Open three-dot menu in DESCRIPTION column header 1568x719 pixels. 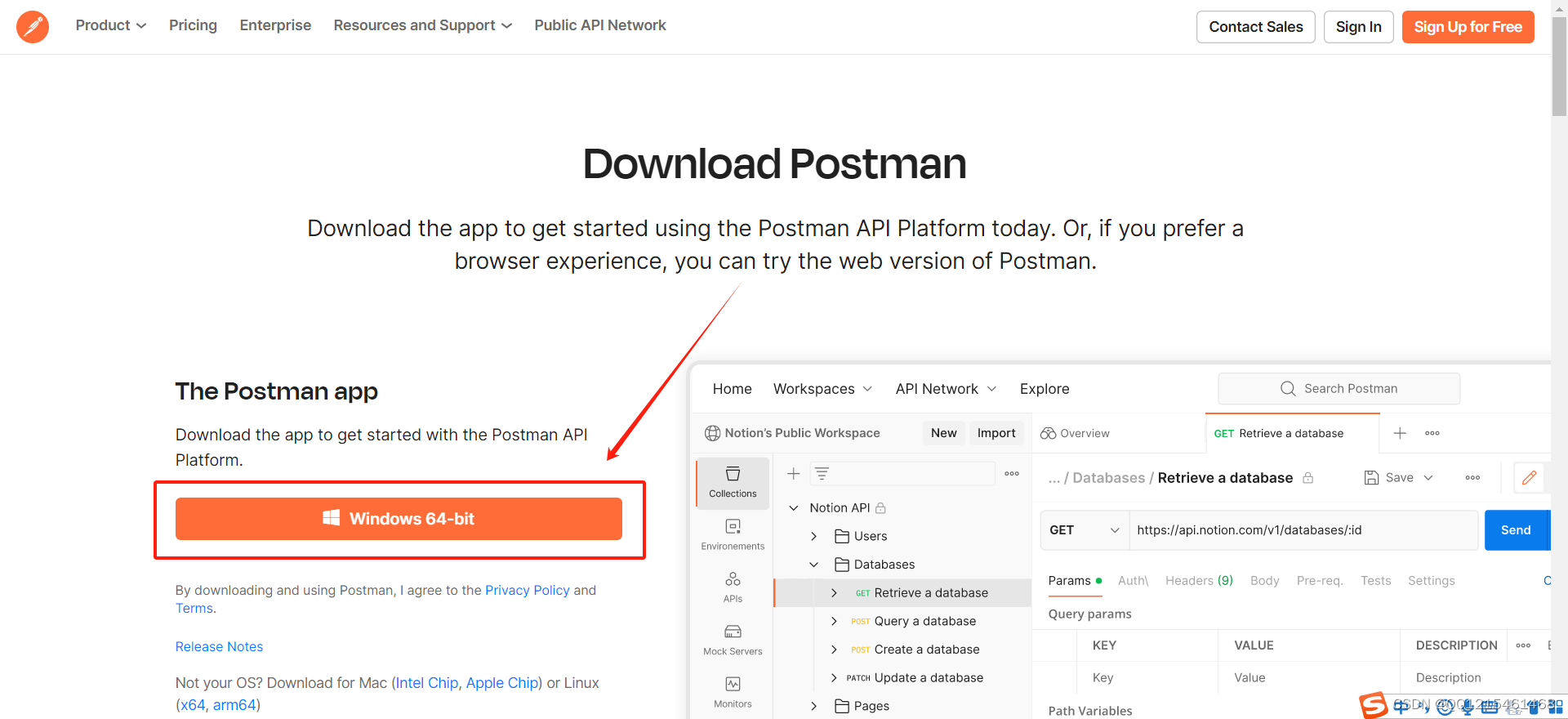(x=1523, y=645)
